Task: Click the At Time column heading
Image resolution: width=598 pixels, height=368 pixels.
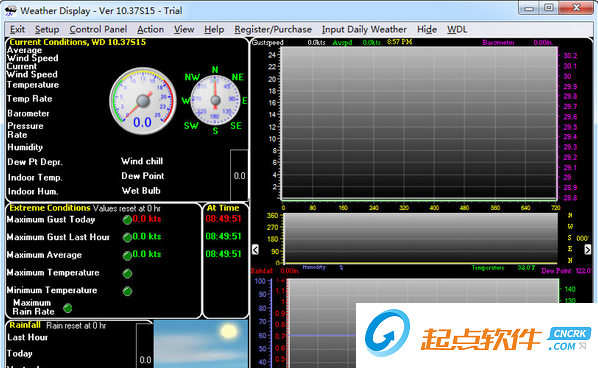Action: coord(223,208)
